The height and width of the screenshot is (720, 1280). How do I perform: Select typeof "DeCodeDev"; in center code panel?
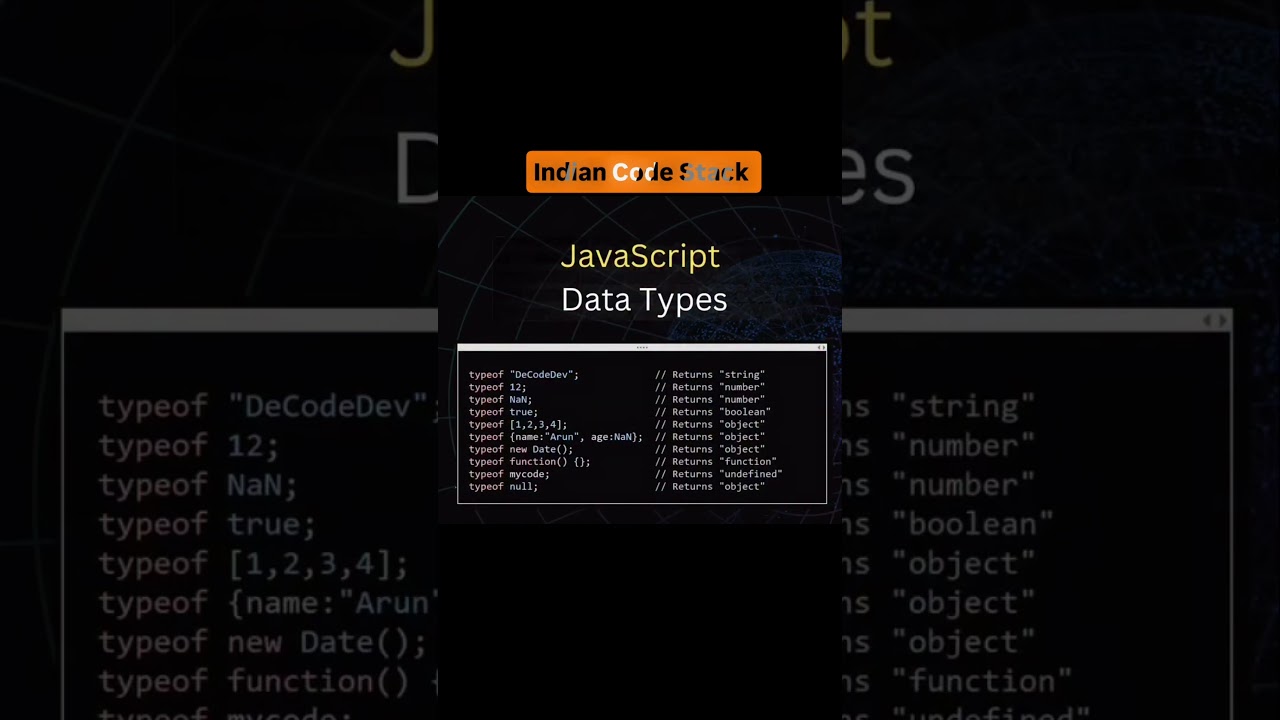[x=524, y=375]
